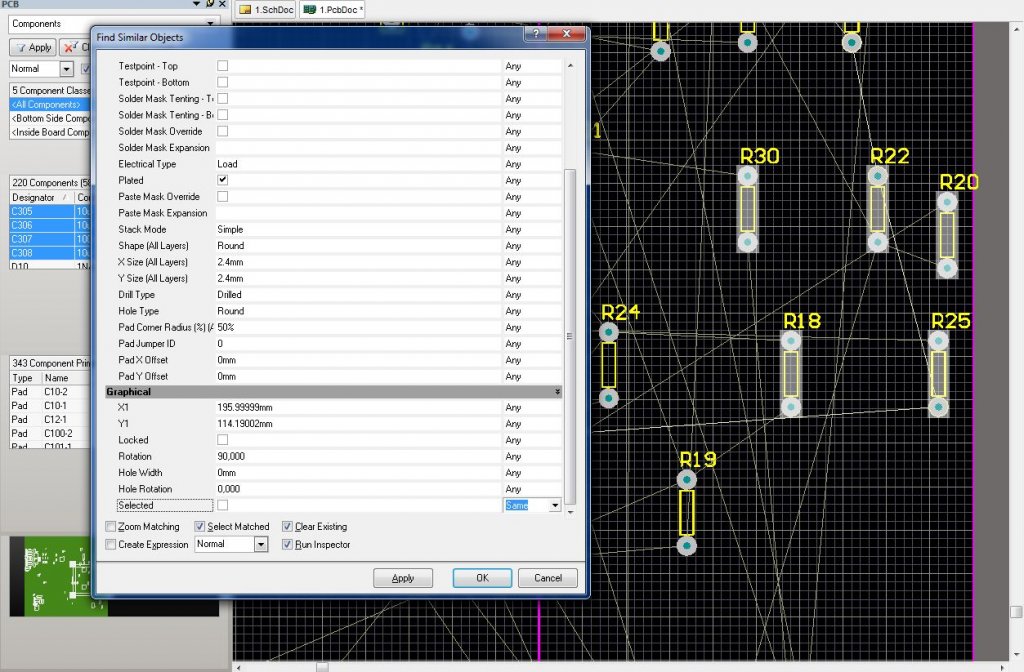
Task: Open the Selected row Same dropdown
Action: [555, 505]
